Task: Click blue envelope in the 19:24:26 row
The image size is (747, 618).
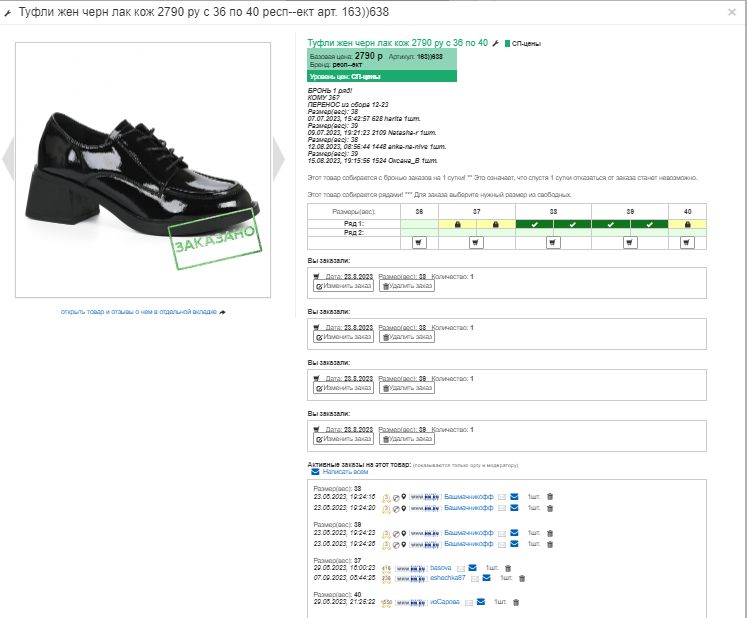Action: pyautogui.click(x=514, y=544)
